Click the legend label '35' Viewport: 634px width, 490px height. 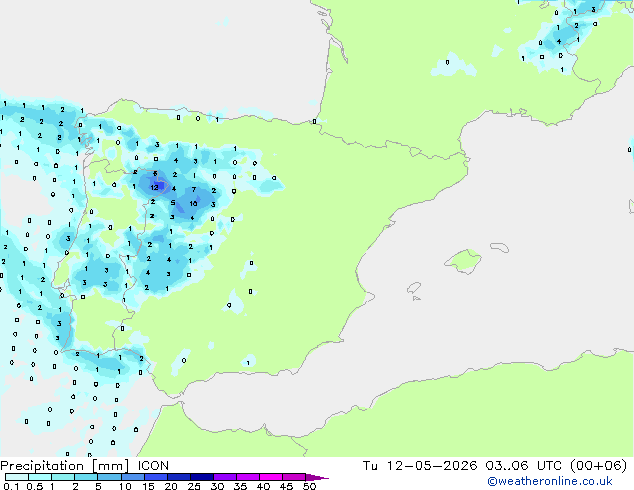click(x=241, y=486)
